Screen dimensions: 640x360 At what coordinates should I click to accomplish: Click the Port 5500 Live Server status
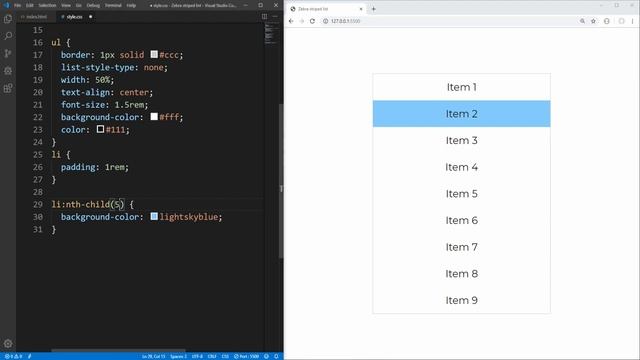(246, 356)
